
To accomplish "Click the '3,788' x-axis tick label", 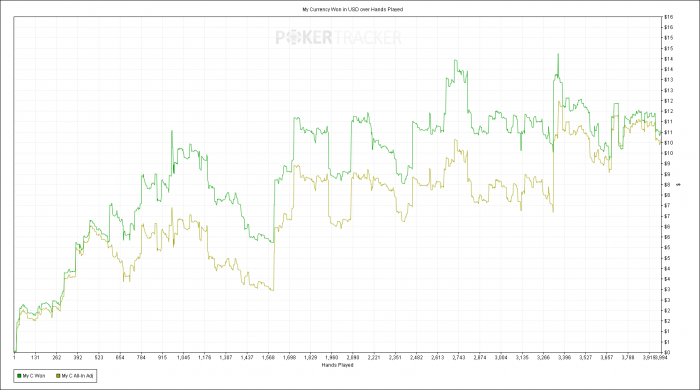I will point(628,357).
